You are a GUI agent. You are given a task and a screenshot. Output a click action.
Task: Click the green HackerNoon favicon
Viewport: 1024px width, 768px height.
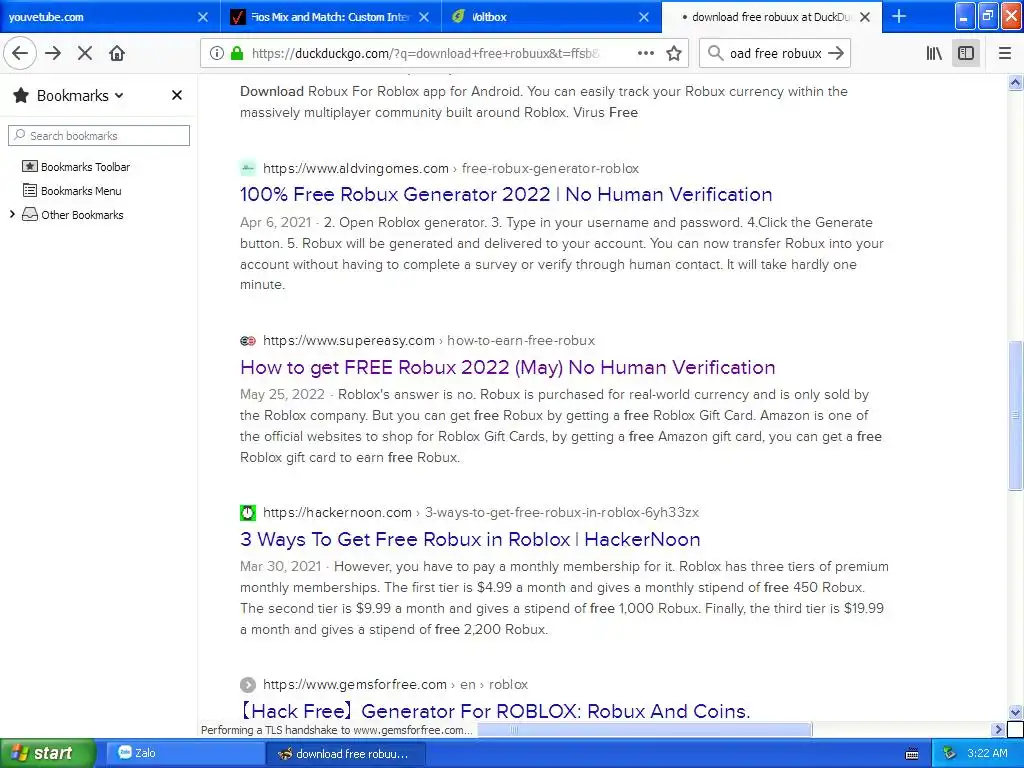pyautogui.click(x=248, y=513)
